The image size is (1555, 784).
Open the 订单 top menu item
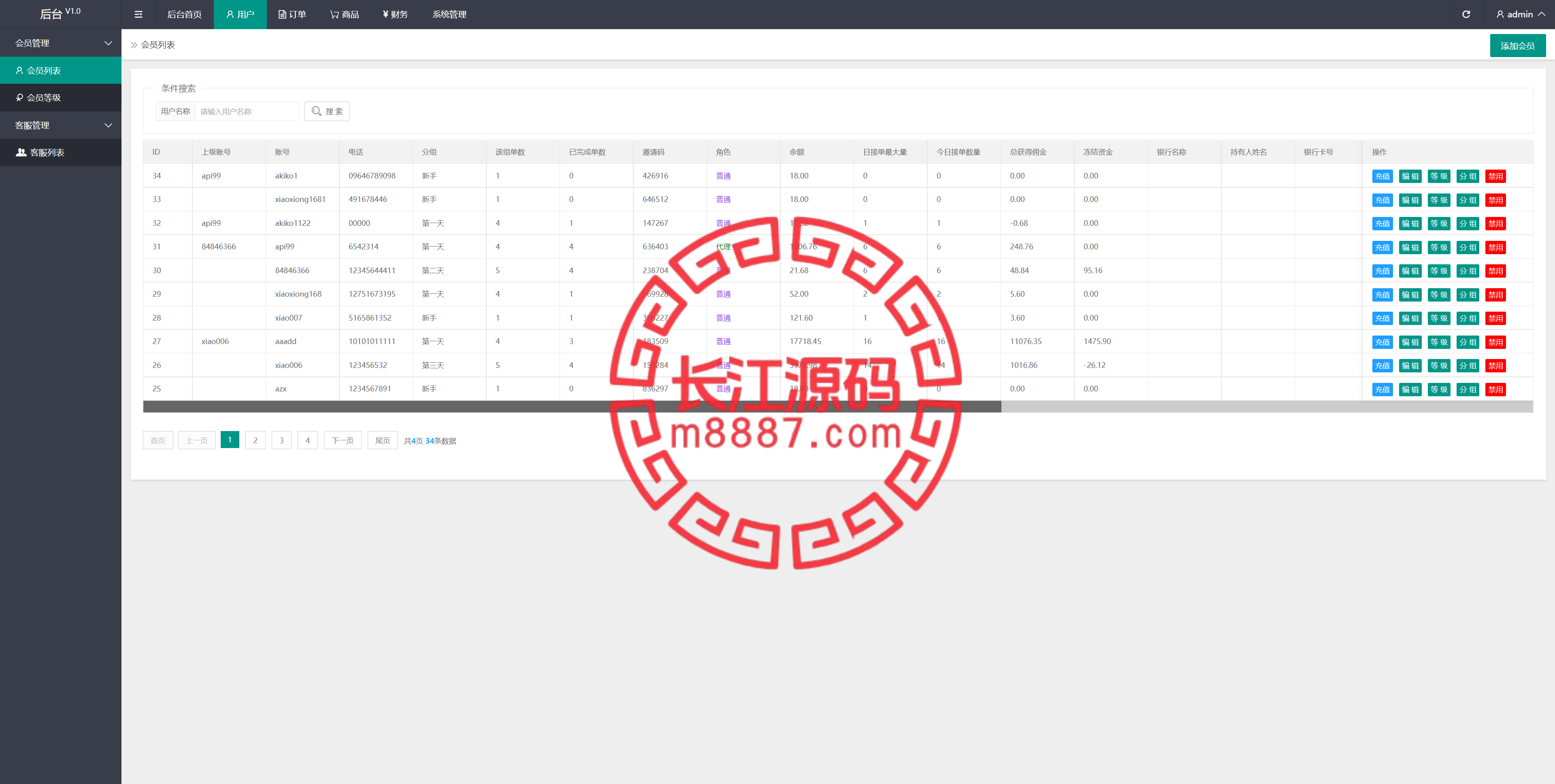292,15
